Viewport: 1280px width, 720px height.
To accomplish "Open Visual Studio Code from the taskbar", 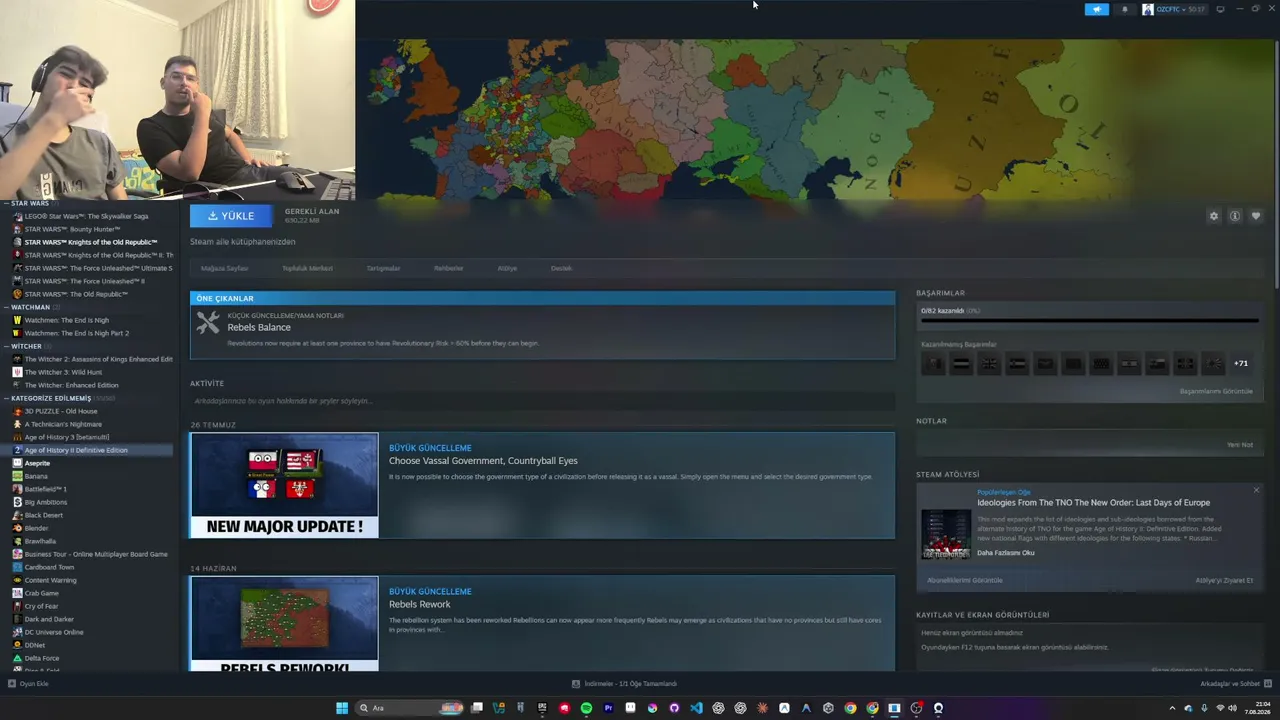I will pyautogui.click(x=696, y=708).
